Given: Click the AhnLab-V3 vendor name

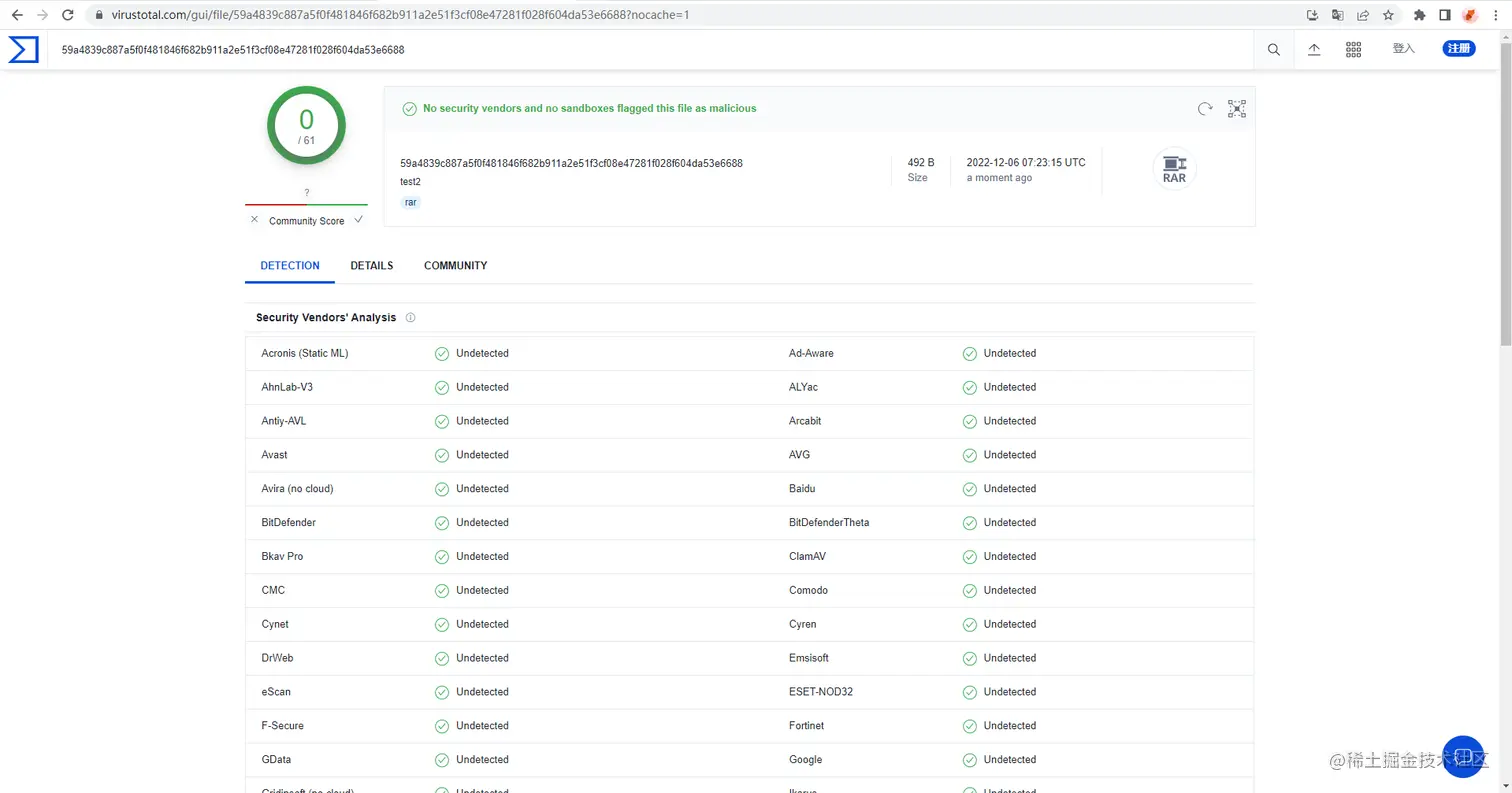Looking at the screenshot, I should click(x=287, y=387).
